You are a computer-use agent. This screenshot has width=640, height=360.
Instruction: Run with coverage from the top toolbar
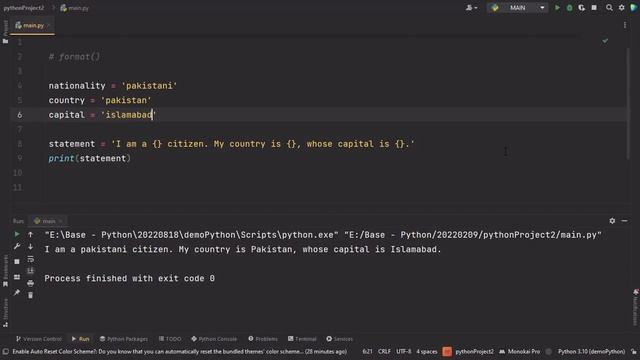click(x=582, y=8)
